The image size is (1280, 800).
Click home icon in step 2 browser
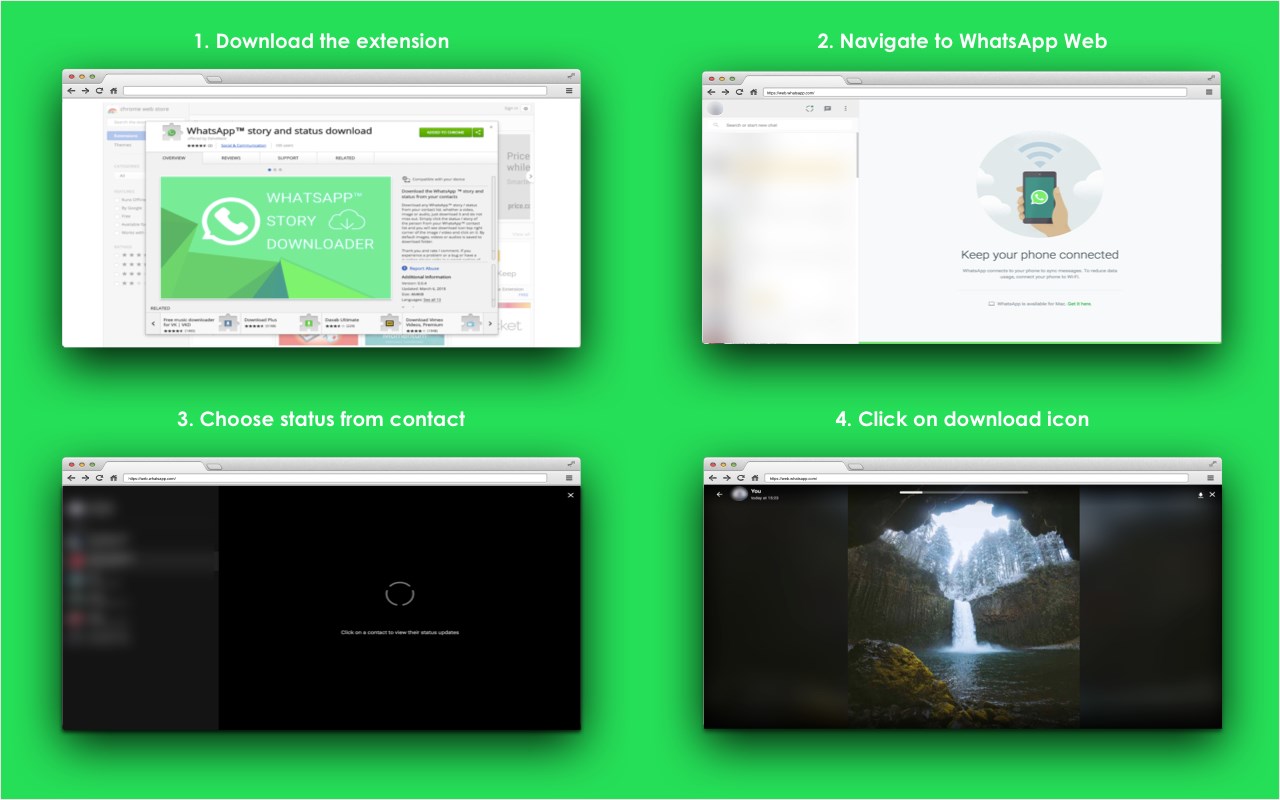tap(753, 92)
